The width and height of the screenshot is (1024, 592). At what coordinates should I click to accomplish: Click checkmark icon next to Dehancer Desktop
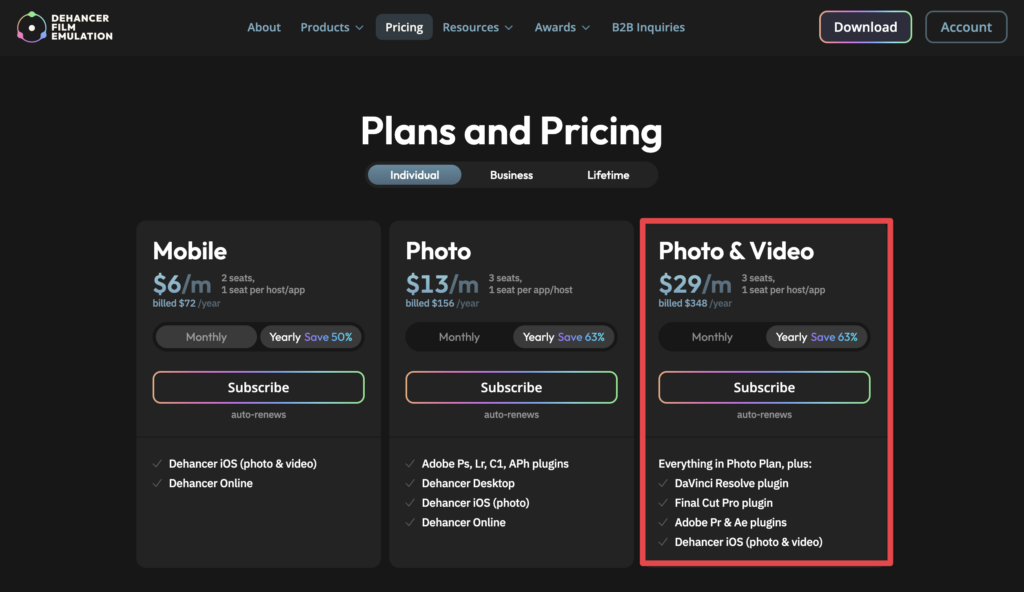(410, 484)
